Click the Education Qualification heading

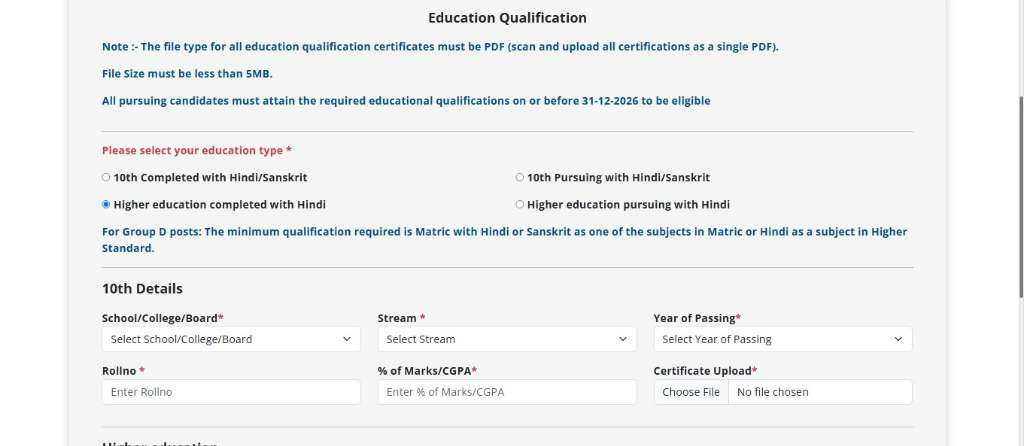[507, 18]
